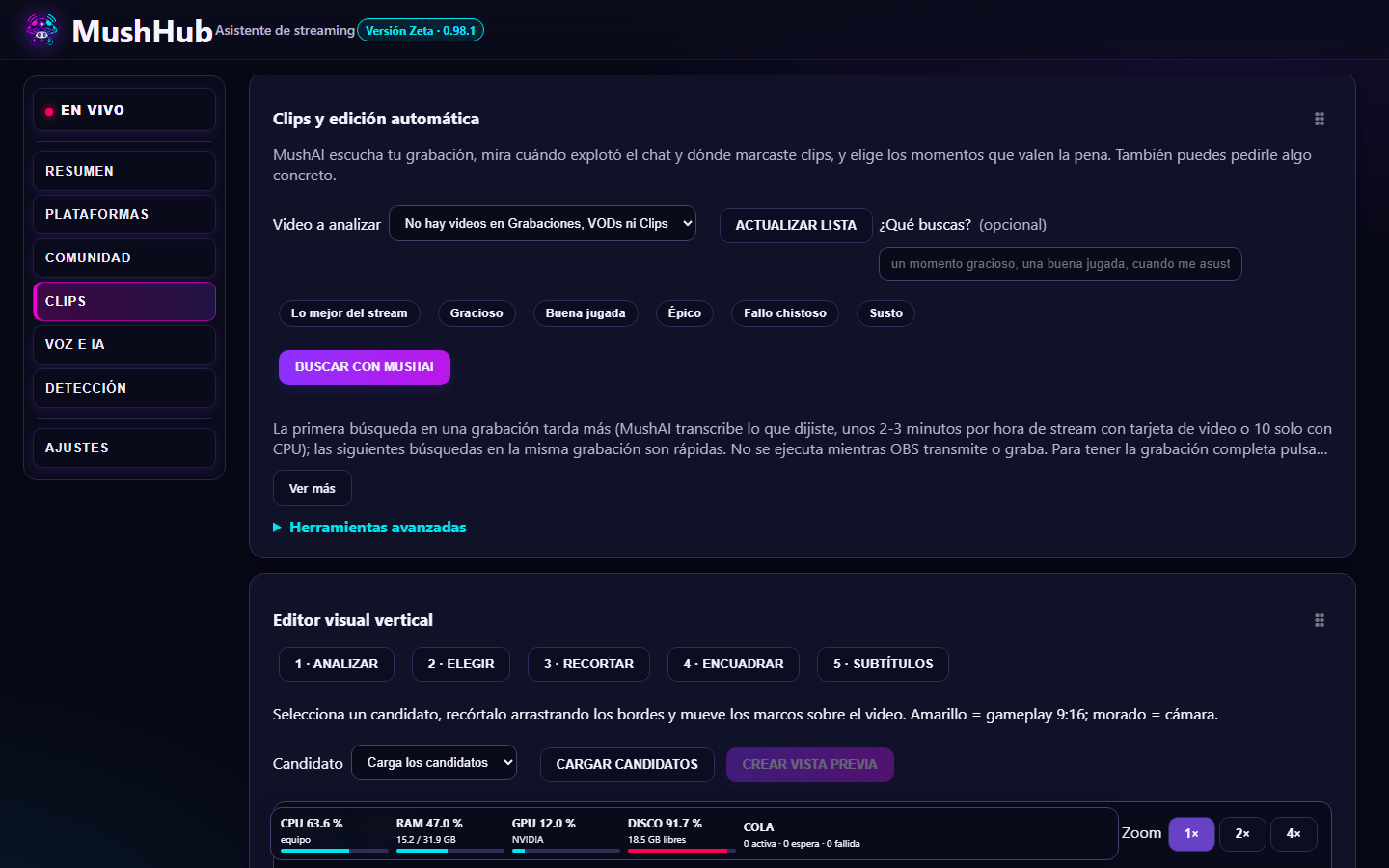The height and width of the screenshot is (868, 1389).
Task: Click CREAR VISTA PREVIA button
Action: pos(810,764)
